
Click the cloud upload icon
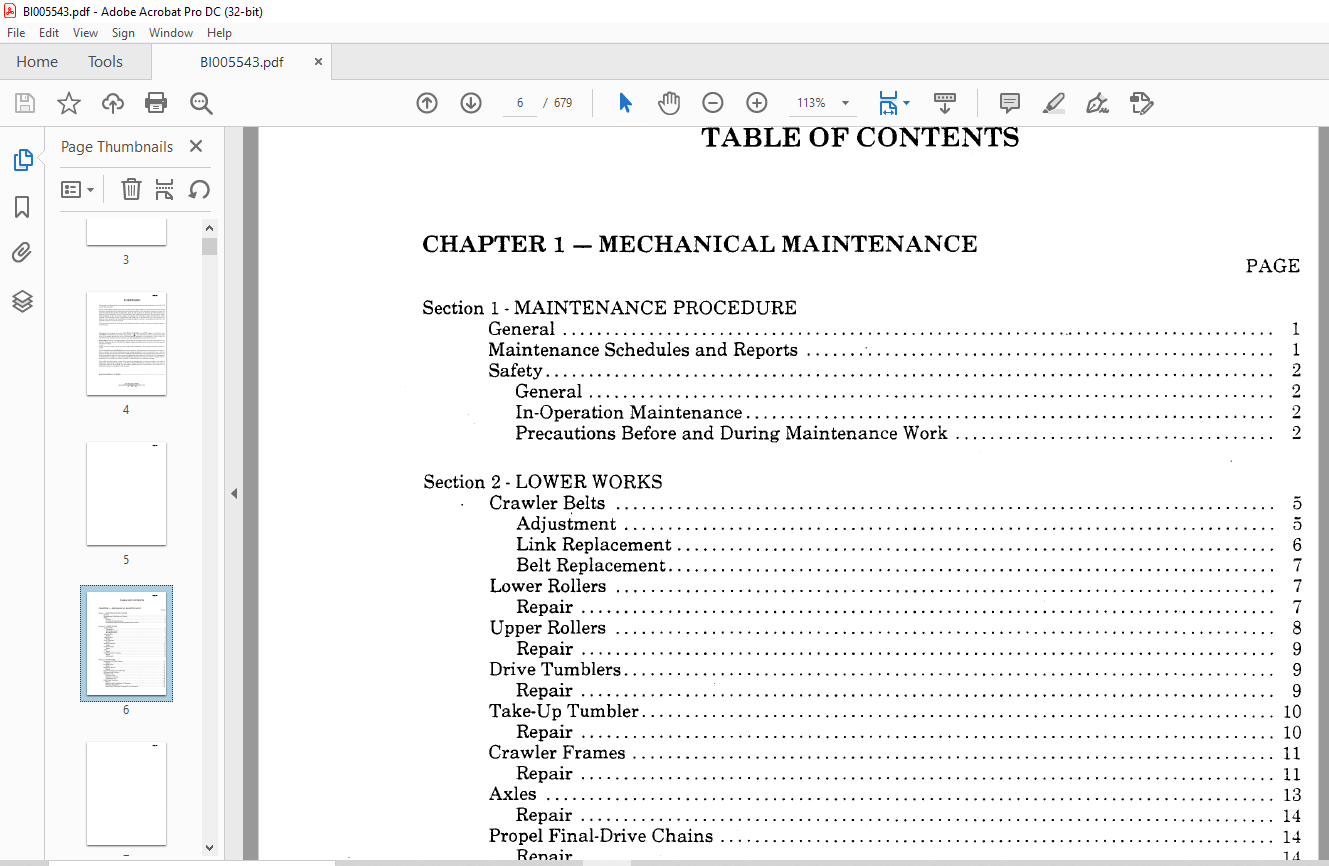[113, 103]
